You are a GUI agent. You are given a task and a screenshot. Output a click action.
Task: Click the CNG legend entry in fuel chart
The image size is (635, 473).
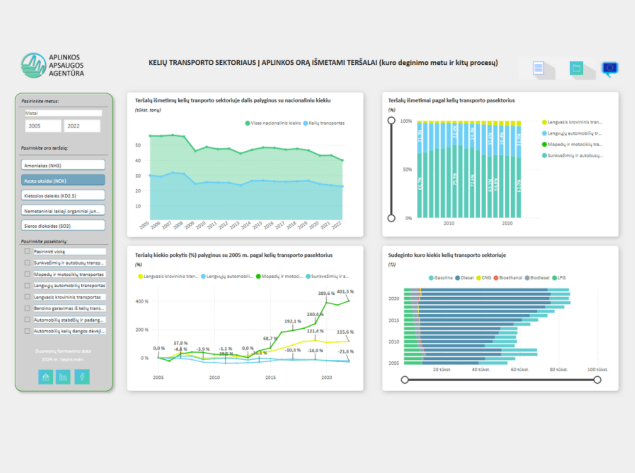tap(484, 278)
